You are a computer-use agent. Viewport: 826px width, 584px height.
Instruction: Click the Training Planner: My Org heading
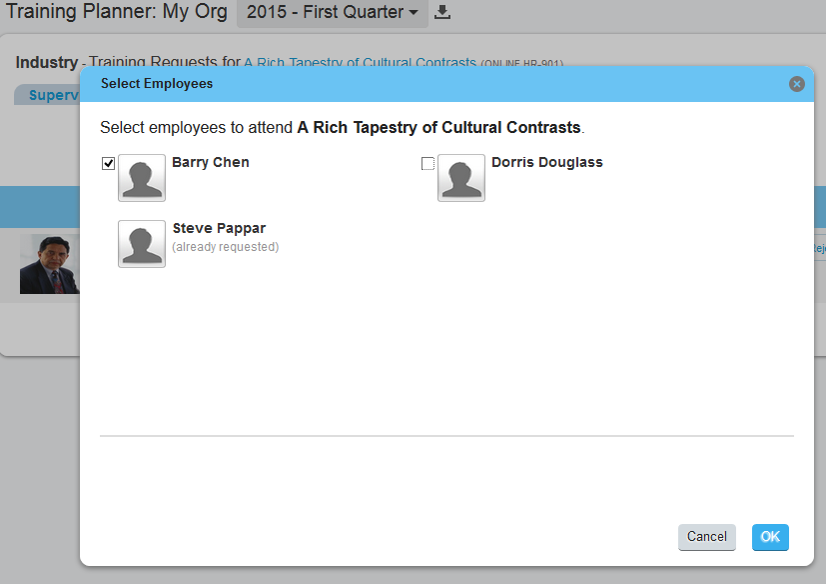(116, 12)
